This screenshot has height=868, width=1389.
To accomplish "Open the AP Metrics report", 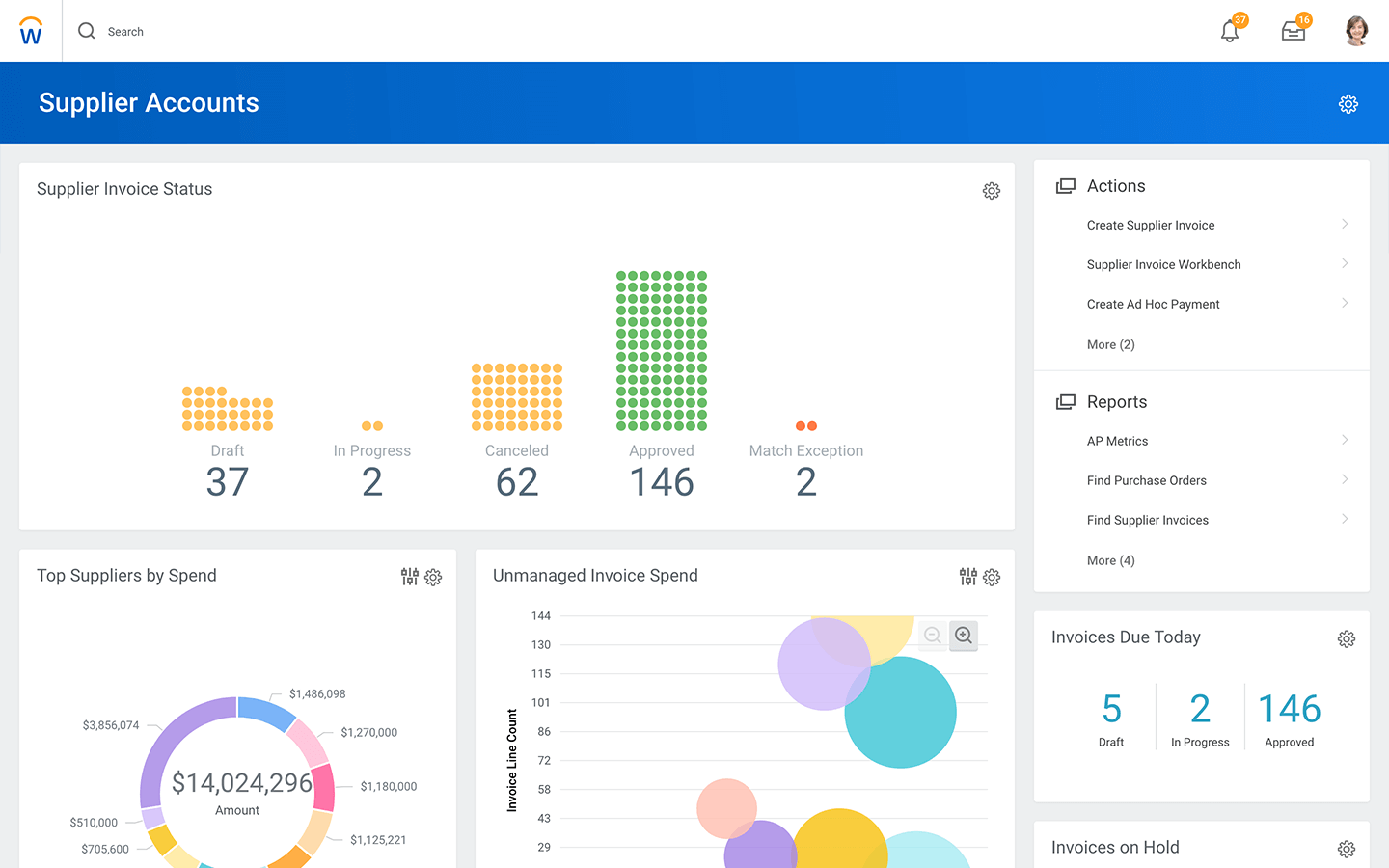I will [x=1117, y=441].
